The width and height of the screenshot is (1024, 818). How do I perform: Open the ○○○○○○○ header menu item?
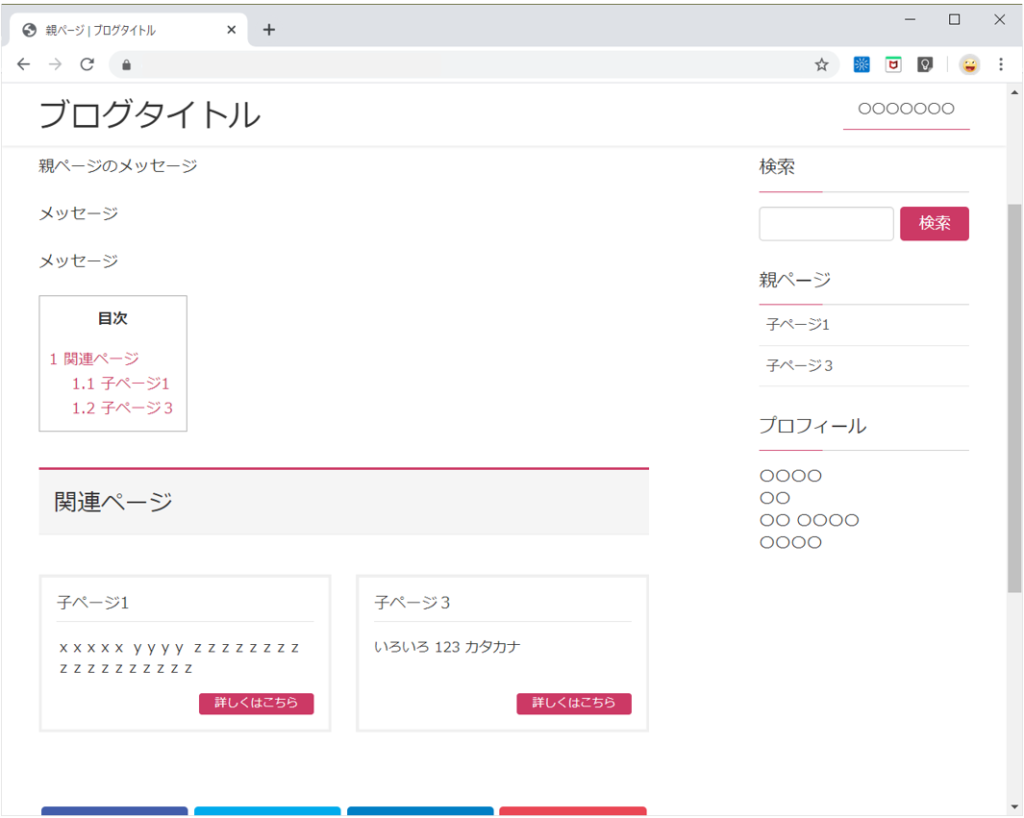[906, 109]
